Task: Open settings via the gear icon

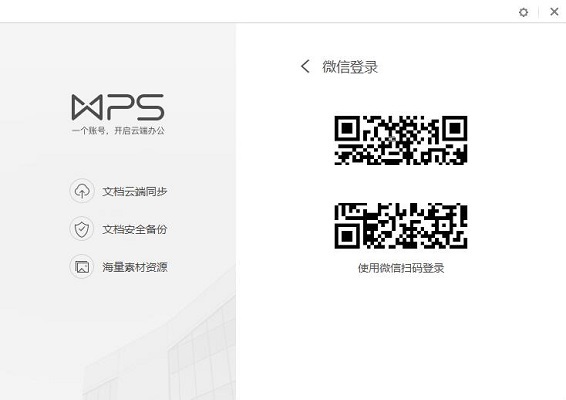Action: click(x=523, y=12)
